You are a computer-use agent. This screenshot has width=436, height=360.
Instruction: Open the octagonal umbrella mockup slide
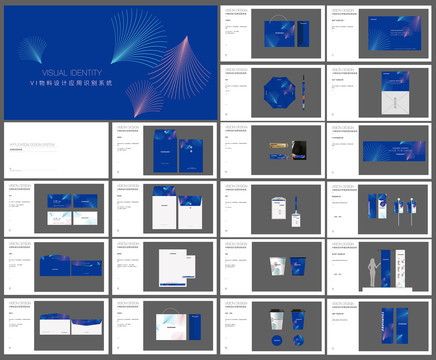[272, 92]
